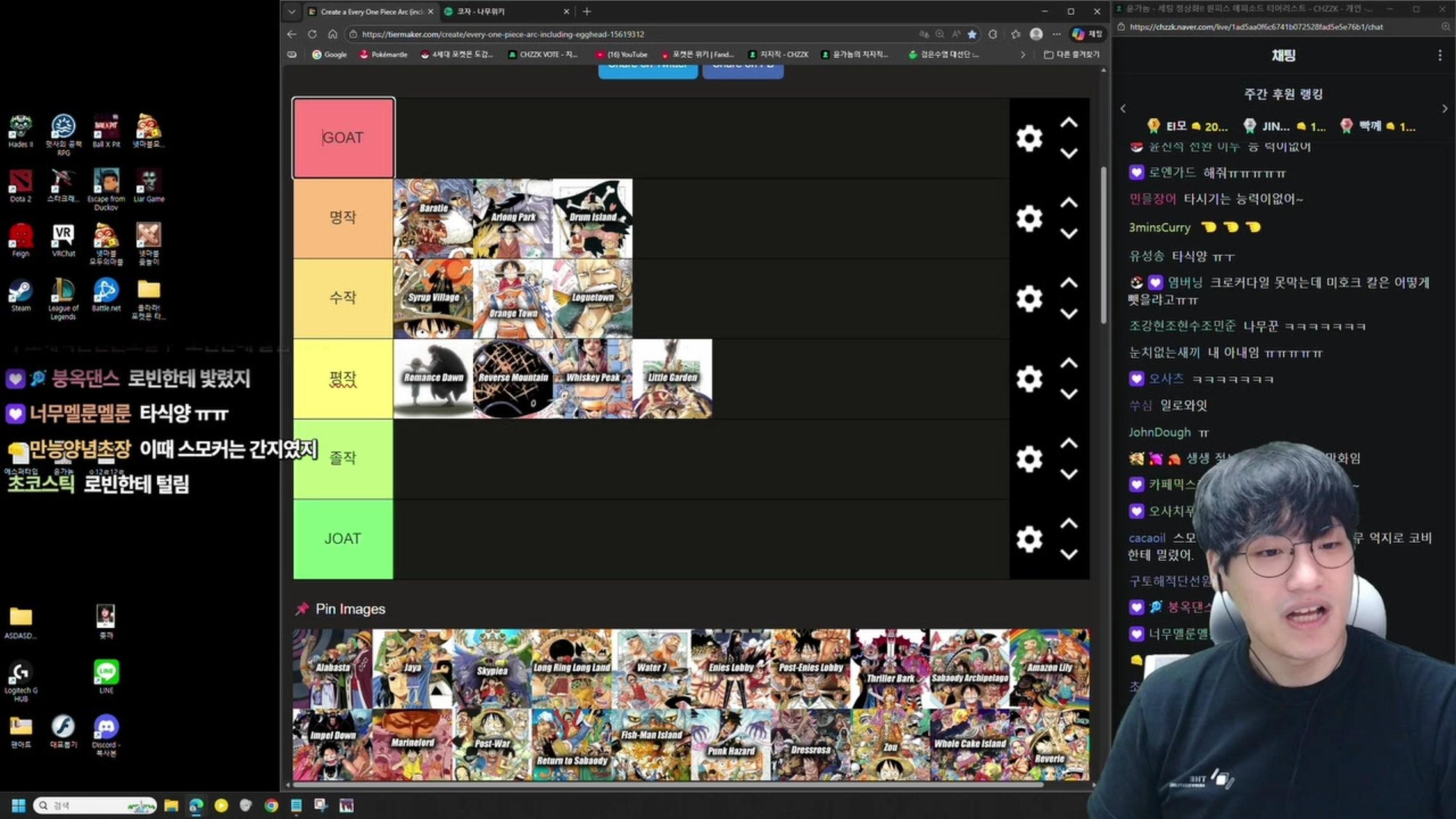Open the Pokémantle bookmark
The height and width of the screenshot is (819, 1456).
click(383, 54)
